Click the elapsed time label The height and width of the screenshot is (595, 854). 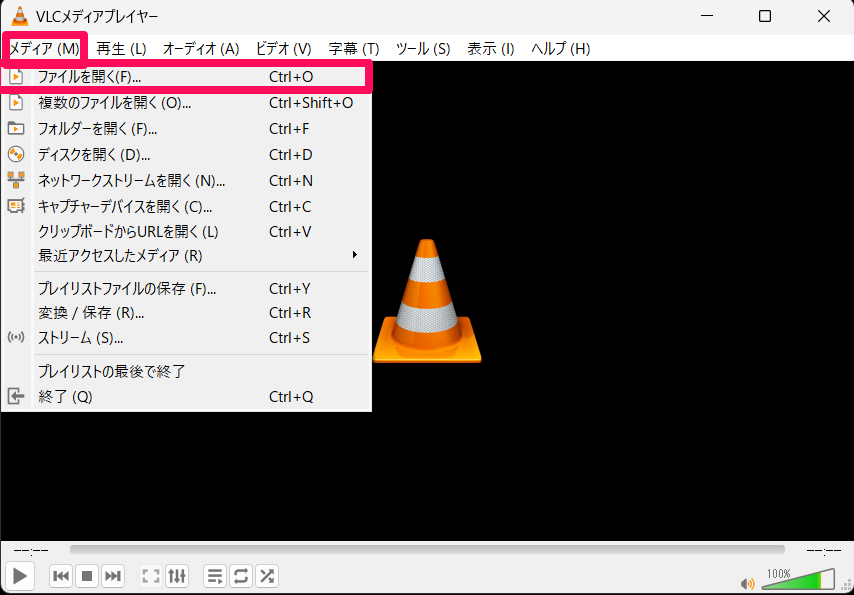coord(31,550)
